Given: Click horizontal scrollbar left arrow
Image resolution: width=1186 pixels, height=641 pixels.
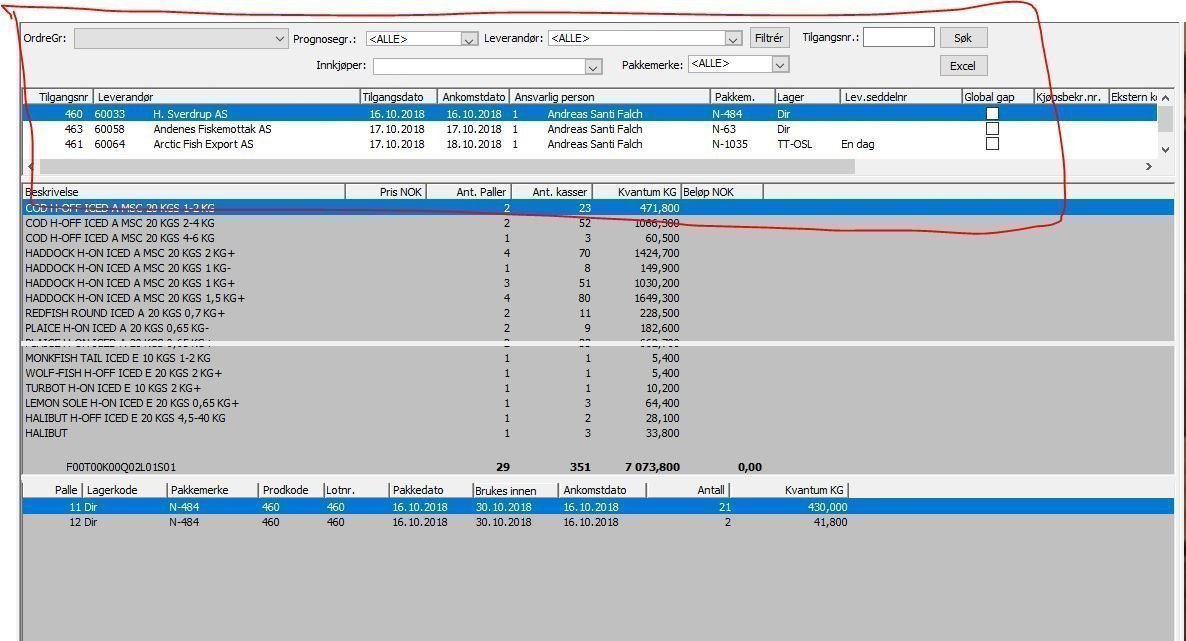Looking at the screenshot, I should [31, 166].
